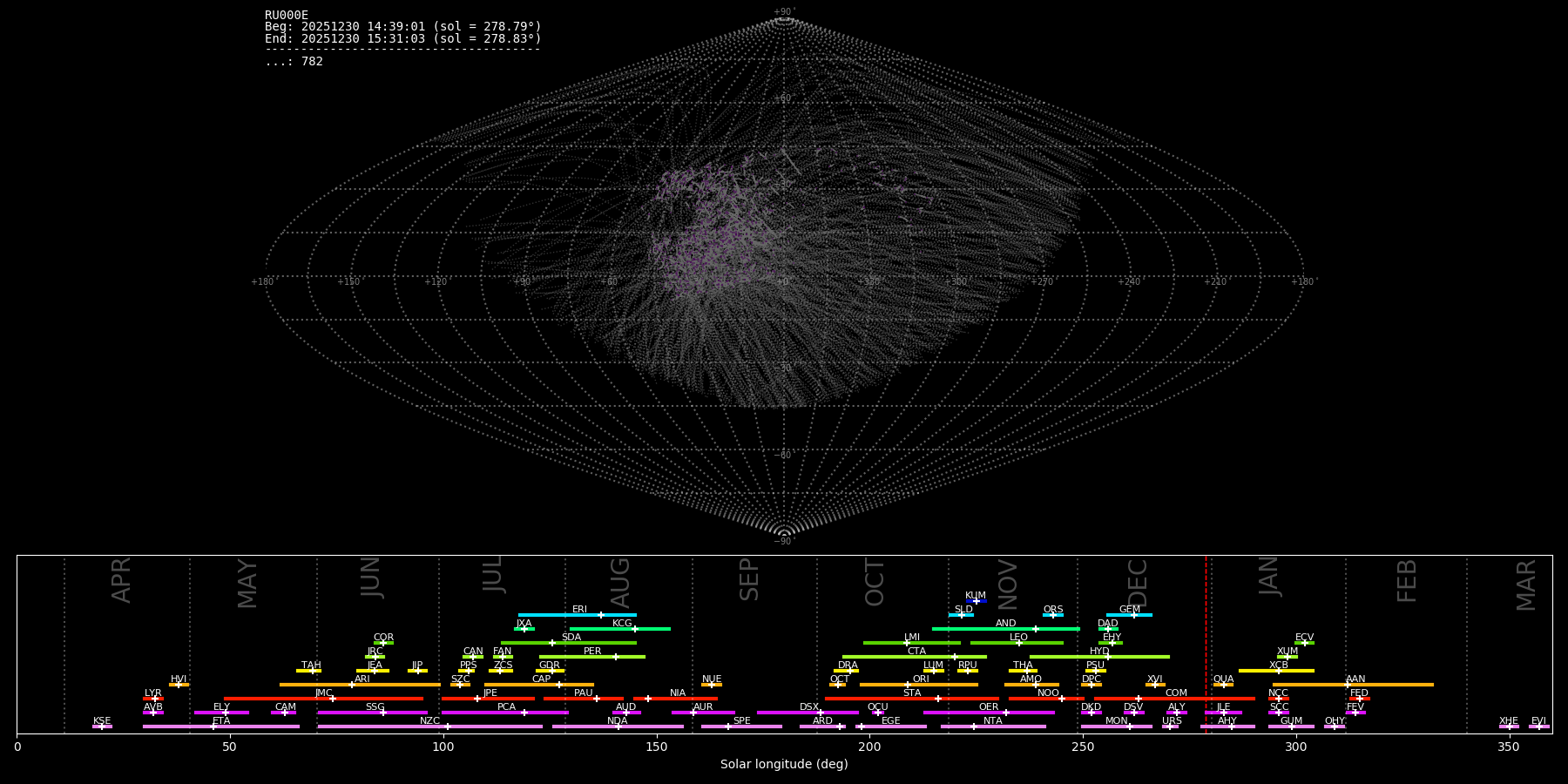Click the GEM shower label
This screenshot has height=784, width=1568.
click(1130, 610)
